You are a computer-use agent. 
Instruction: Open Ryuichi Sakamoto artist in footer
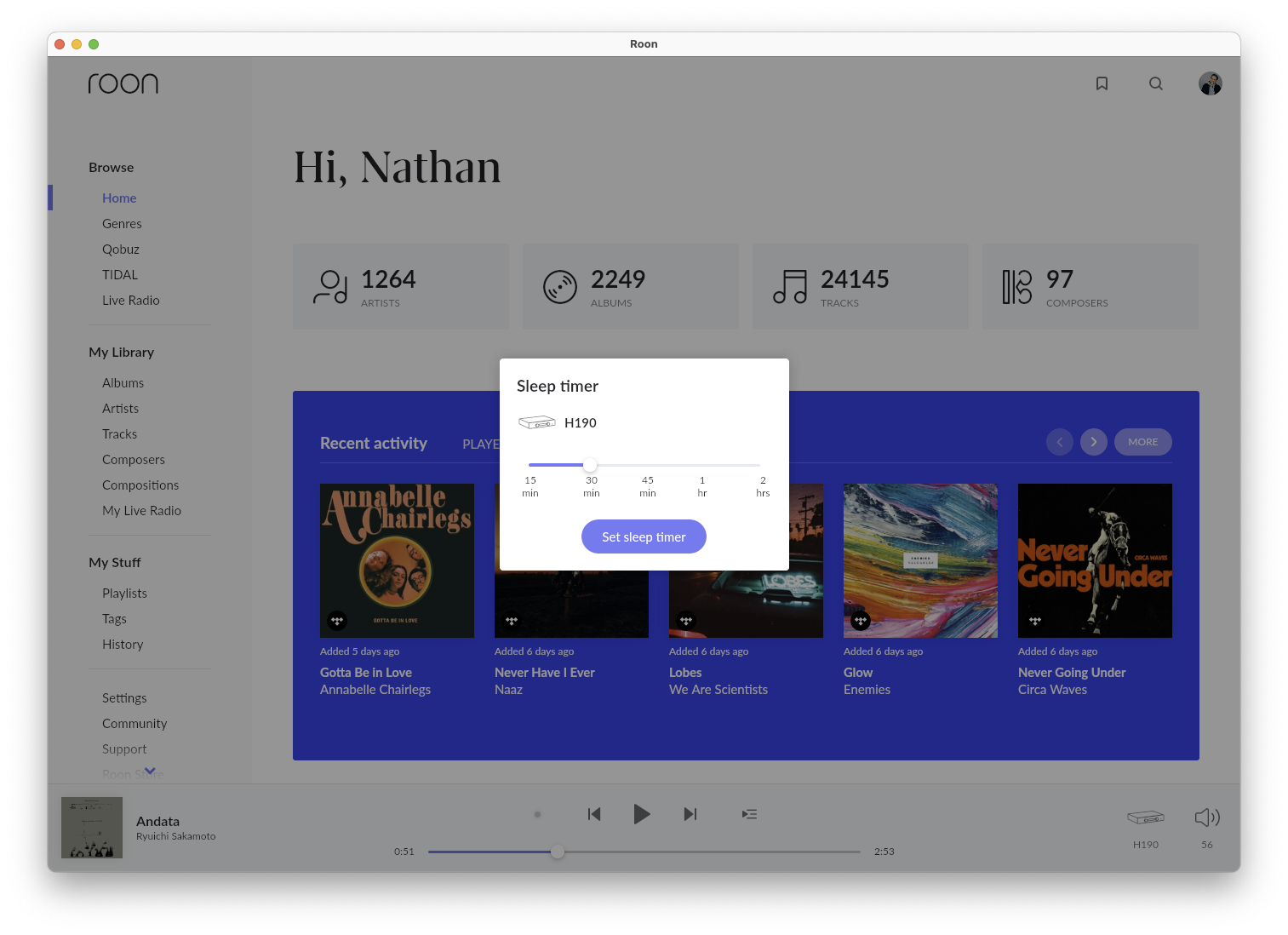tap(176, 836)
